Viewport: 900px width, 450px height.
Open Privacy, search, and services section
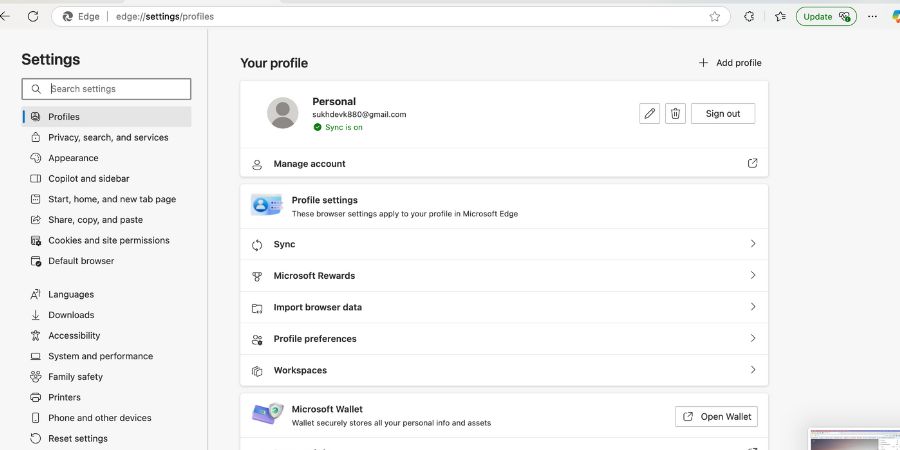click(108, 137)
